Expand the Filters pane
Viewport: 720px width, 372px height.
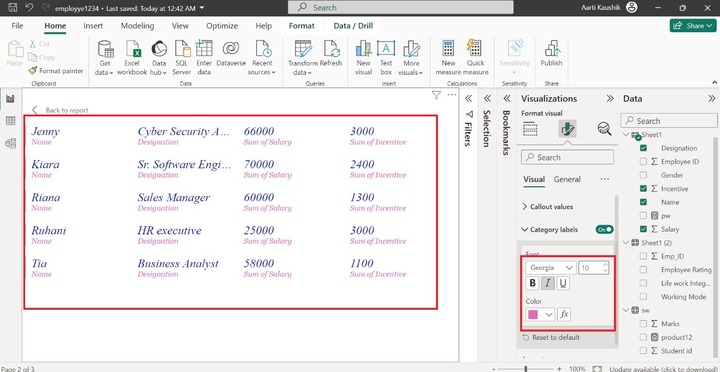click(468, 99)
